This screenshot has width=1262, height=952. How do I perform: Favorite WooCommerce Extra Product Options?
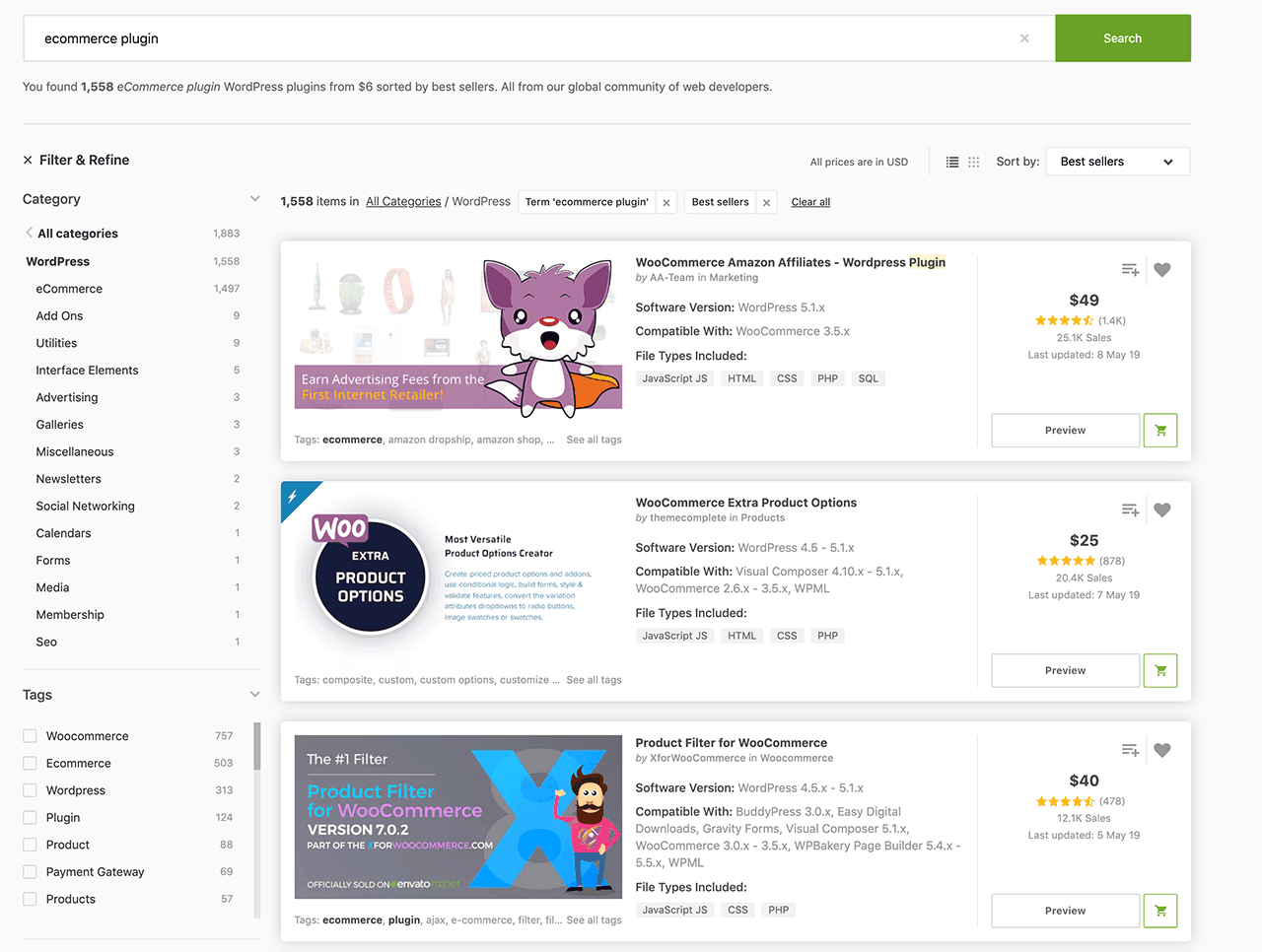1162,510
